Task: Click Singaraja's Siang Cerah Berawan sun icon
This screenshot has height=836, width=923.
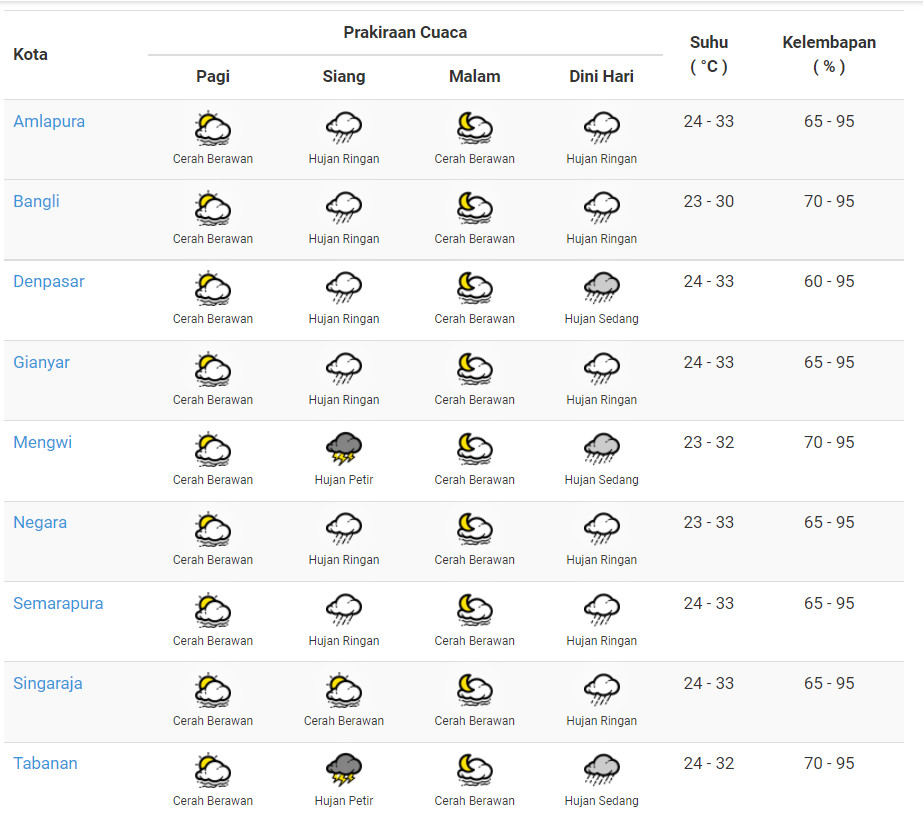Action: pos(344,689)
